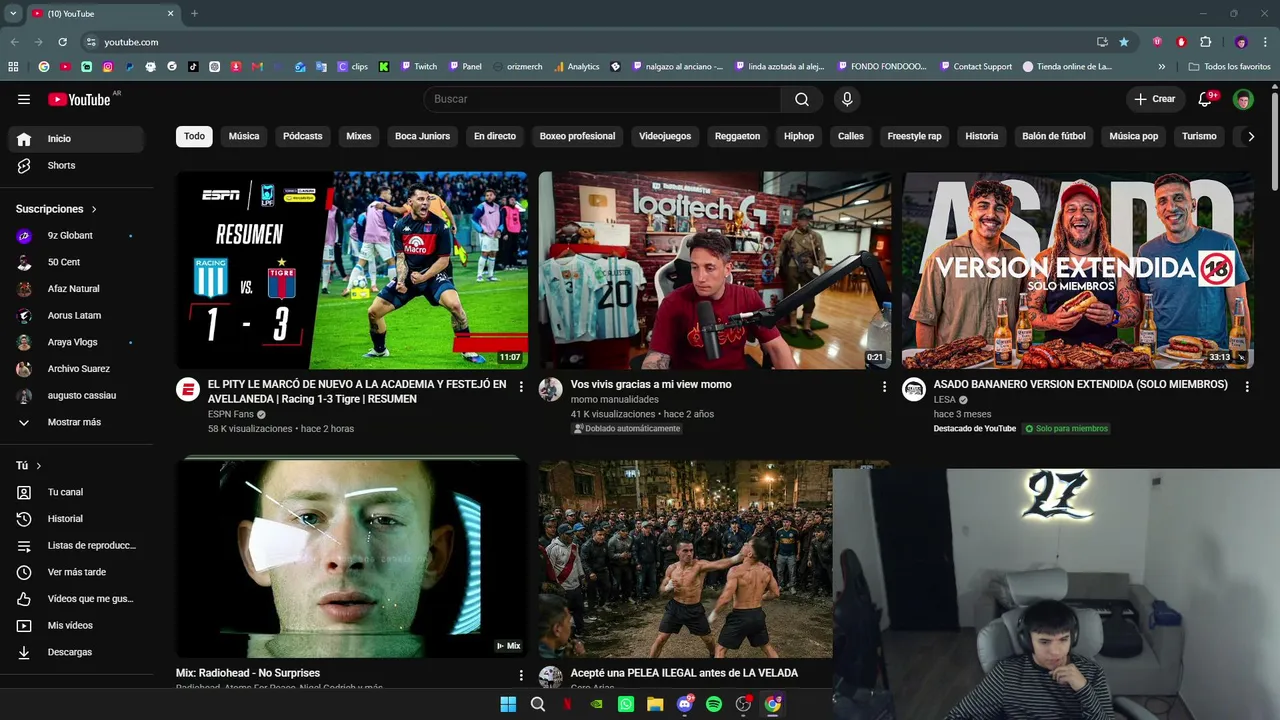
Task: Expand the Suscripciones section chevron
Action: coord(94,209)
